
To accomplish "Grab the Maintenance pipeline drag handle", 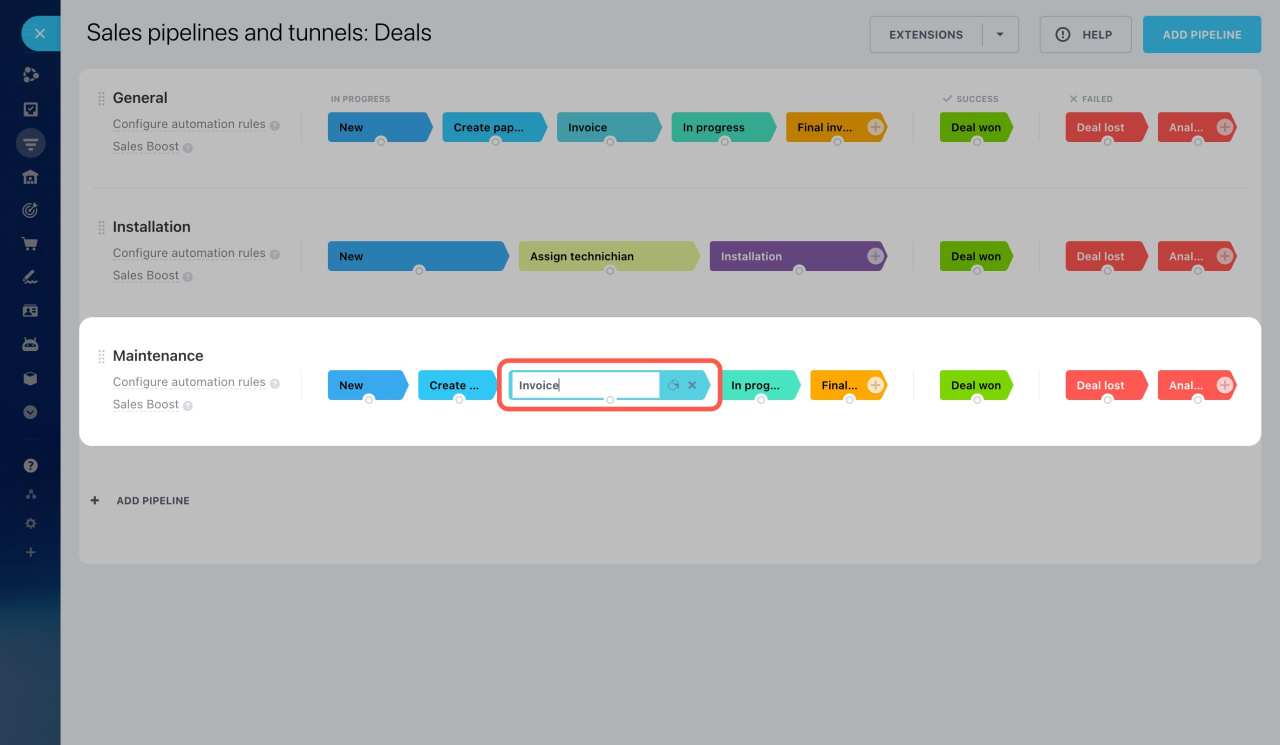I will [101, 356].
